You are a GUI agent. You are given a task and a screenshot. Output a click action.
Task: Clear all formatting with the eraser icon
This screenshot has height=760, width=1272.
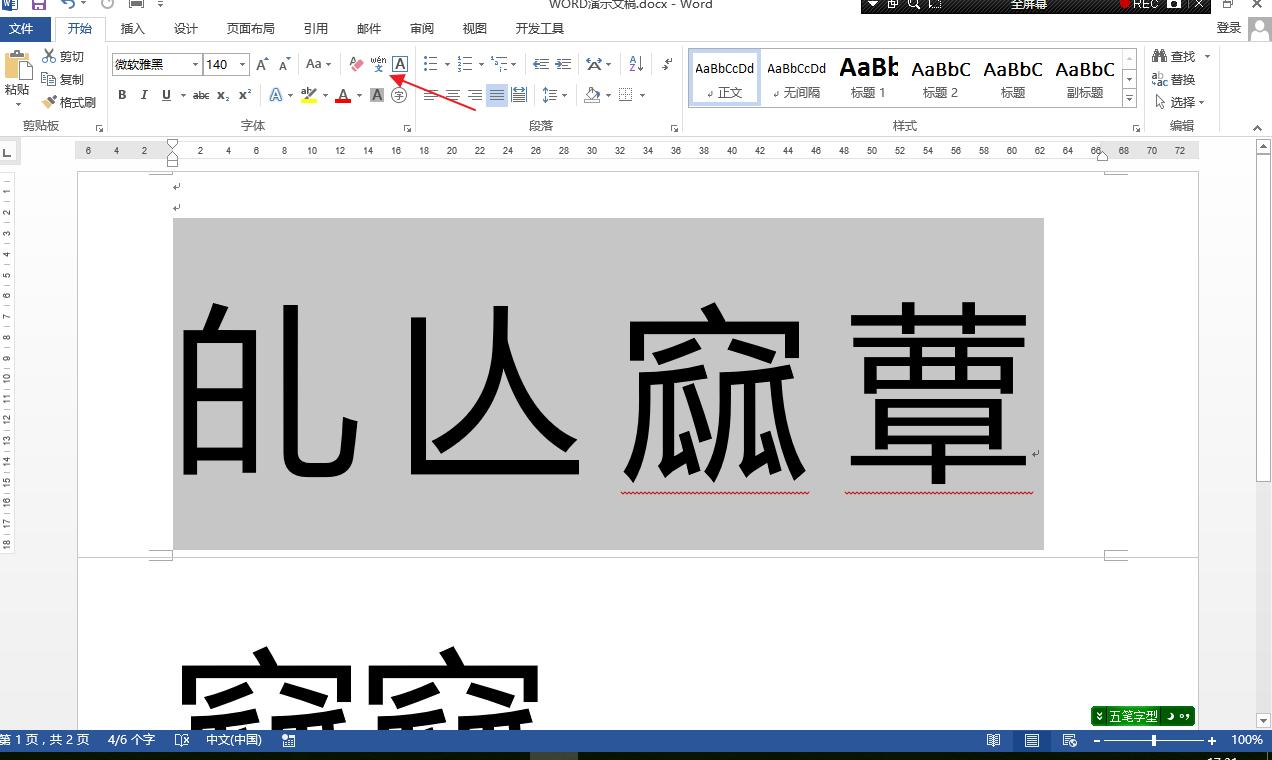pyautogui.click(x=355, y=63)
